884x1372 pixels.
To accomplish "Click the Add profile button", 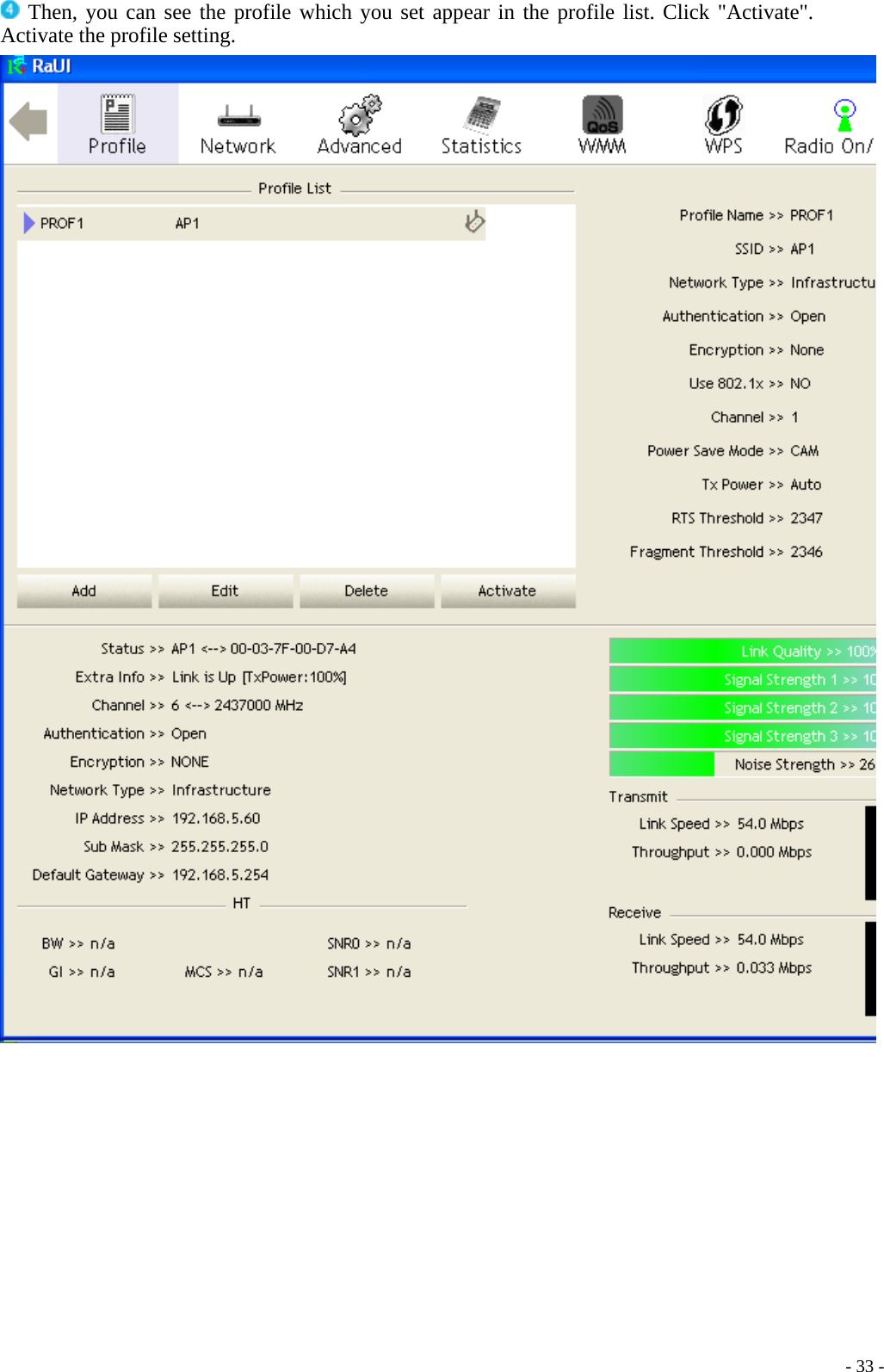I will tap(84, 591).
